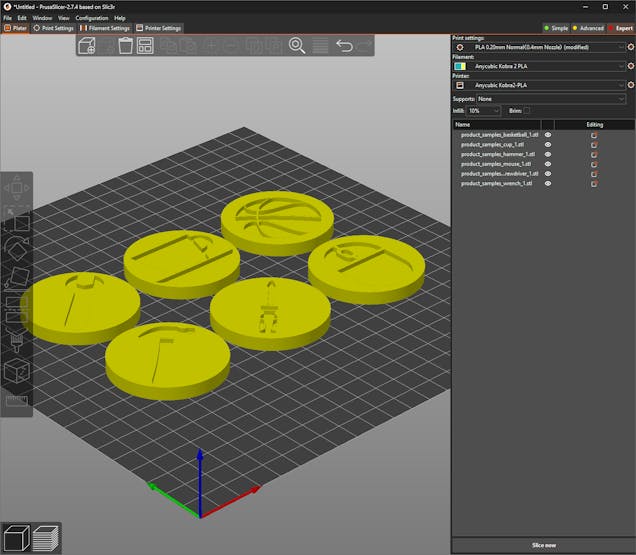Switch to the Filament Settings tab
Screen dimensions: 636x555
105,28
